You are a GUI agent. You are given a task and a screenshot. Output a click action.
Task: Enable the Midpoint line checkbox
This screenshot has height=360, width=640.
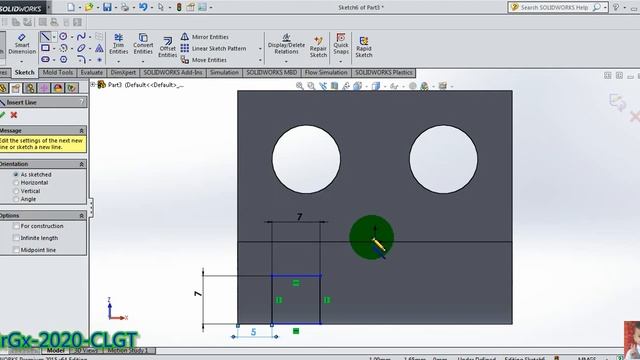(16, 250)
